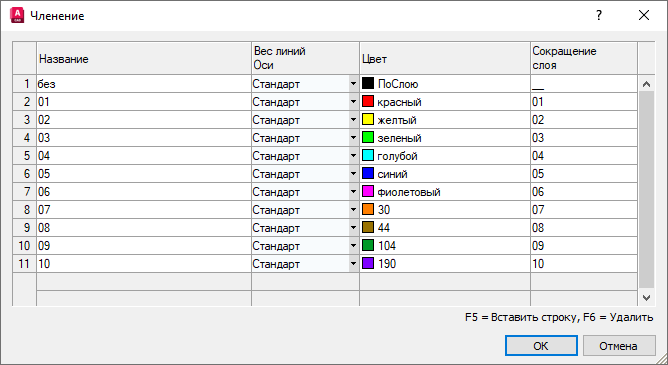The width and height of the screenshot is (668, 365).
Task: Select the Вес линий Оси column header
Action: (305, 58)
